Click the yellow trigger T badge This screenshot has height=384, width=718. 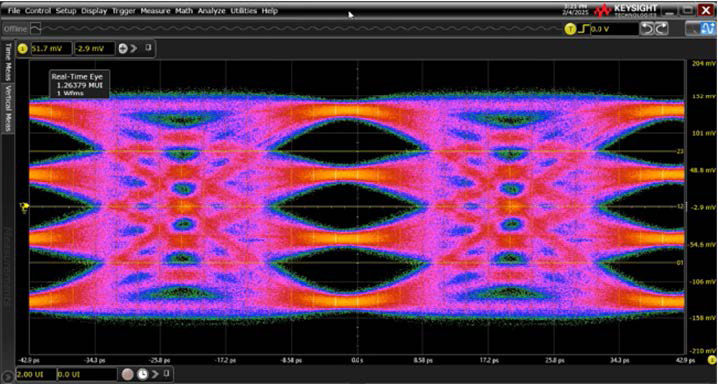click(x=570, y=30)
